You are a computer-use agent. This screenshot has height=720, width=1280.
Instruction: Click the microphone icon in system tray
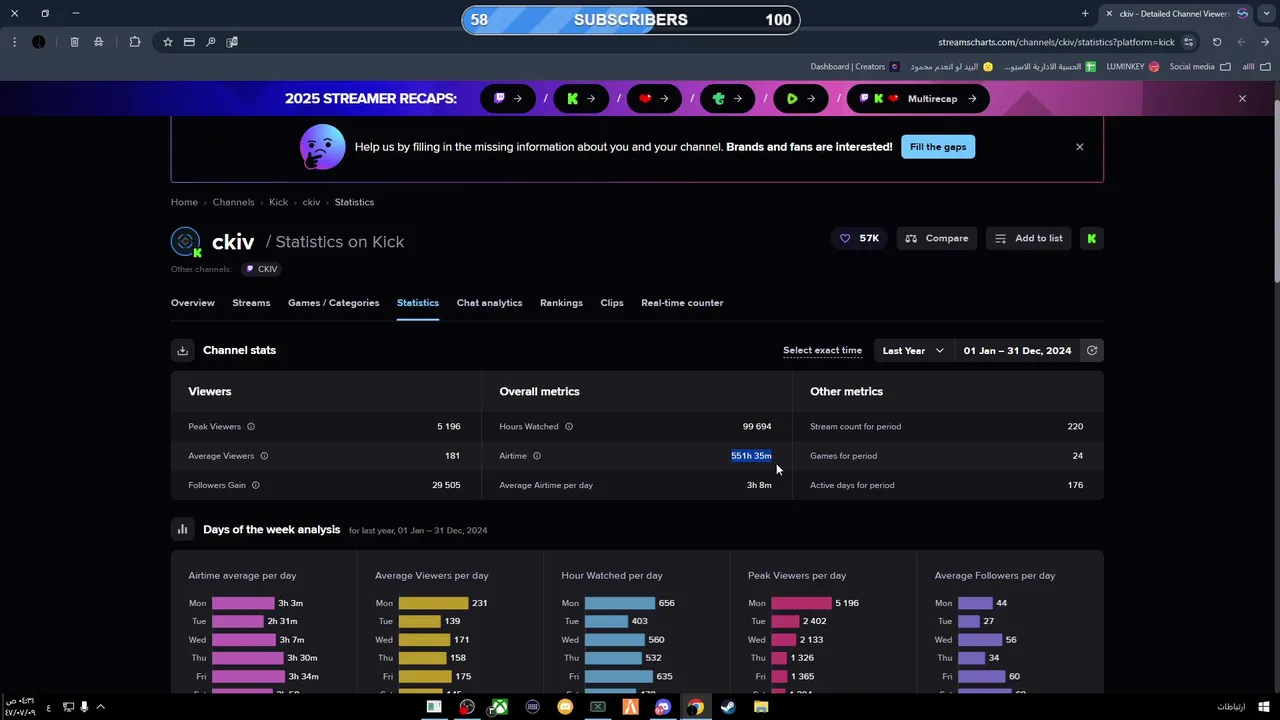[84, 707]
